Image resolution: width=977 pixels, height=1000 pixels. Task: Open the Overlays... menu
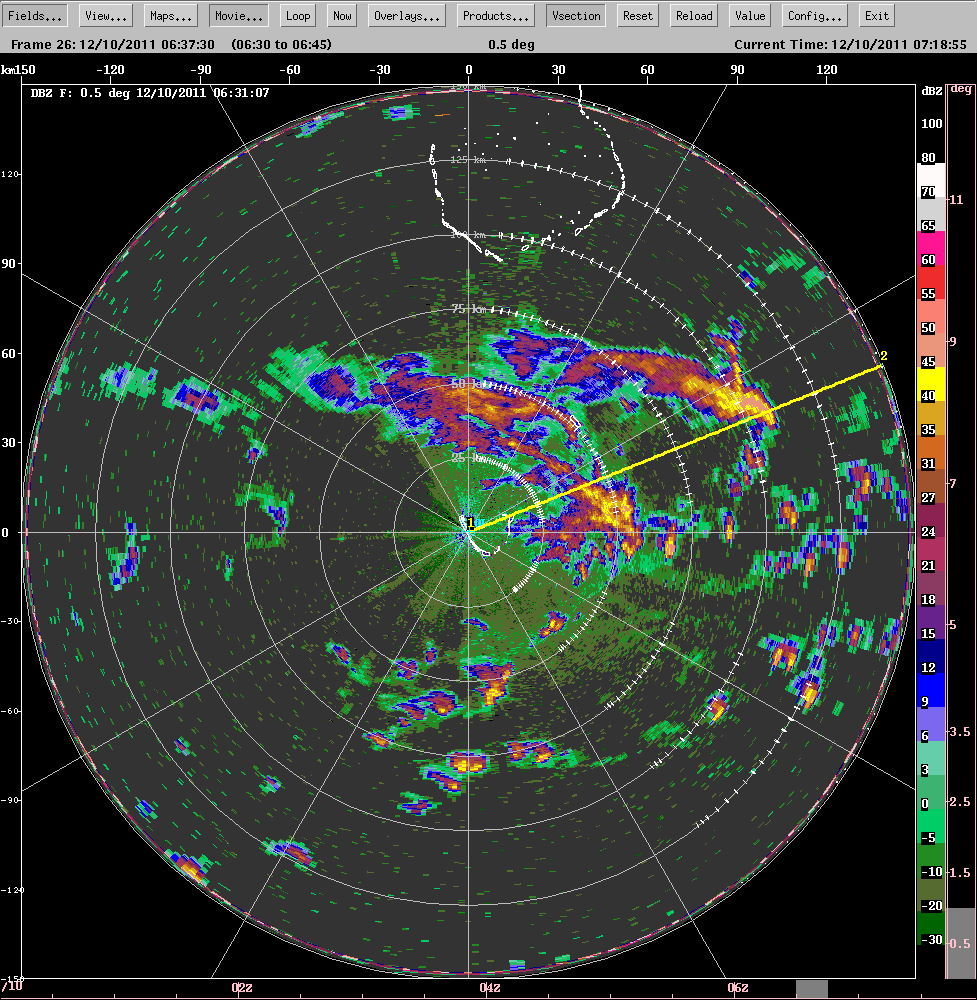point(407,16)
